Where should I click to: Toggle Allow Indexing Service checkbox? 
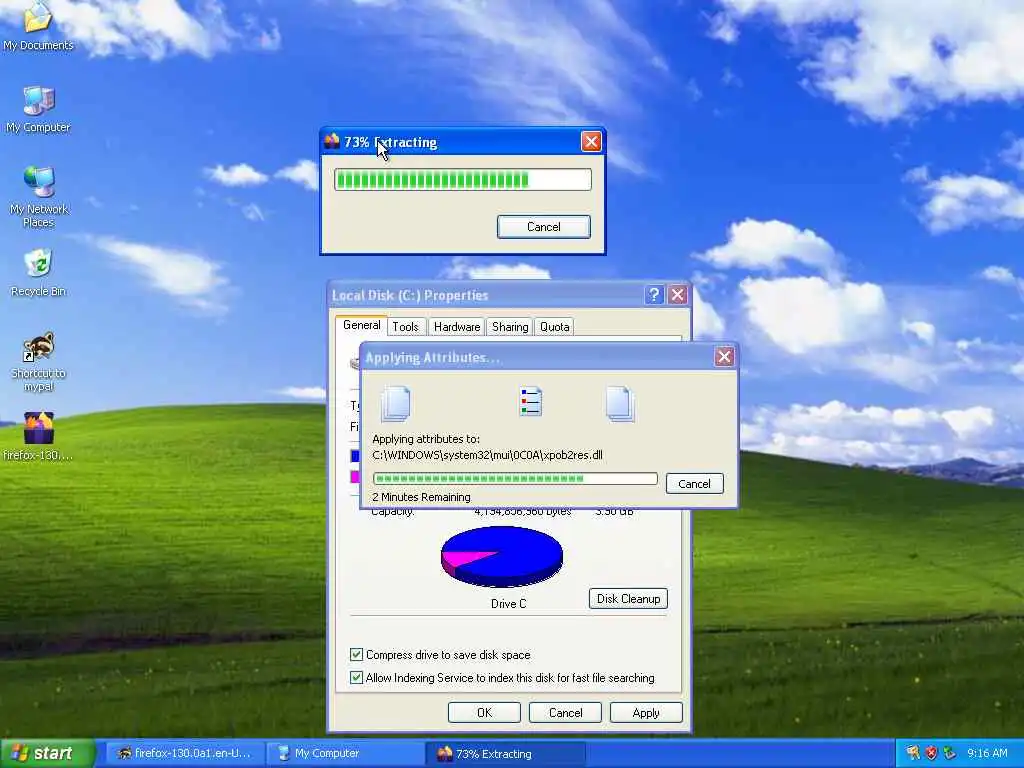tap(357, 677)
